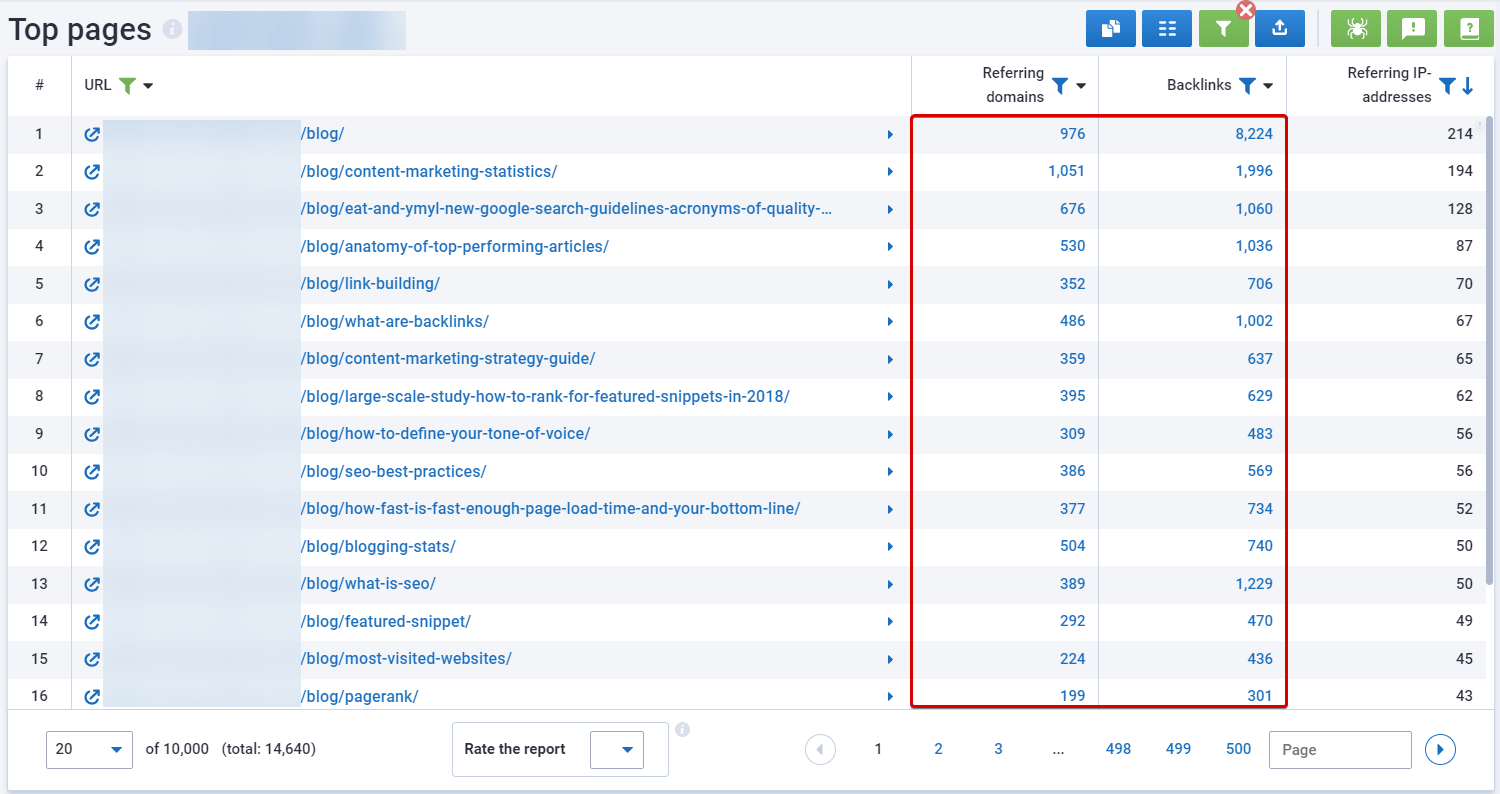Go to page 499
The width and height of the screenshot is (1500, 794).
coord(1178,749)
